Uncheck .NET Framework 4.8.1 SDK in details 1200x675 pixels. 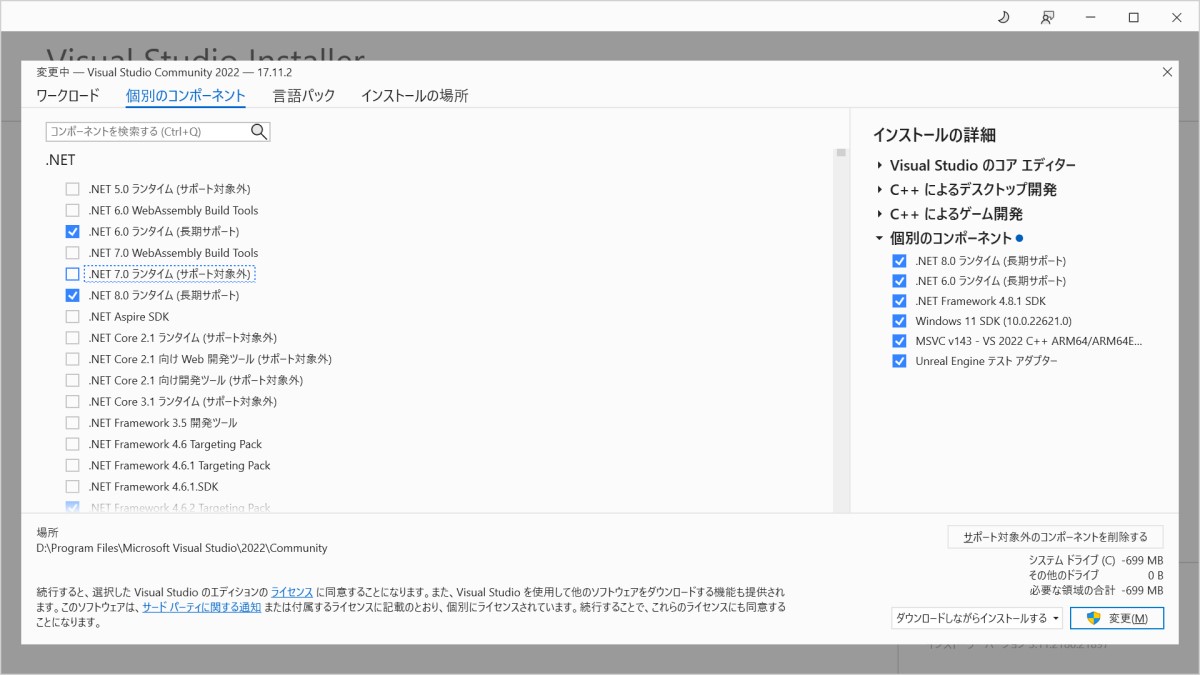899,301
